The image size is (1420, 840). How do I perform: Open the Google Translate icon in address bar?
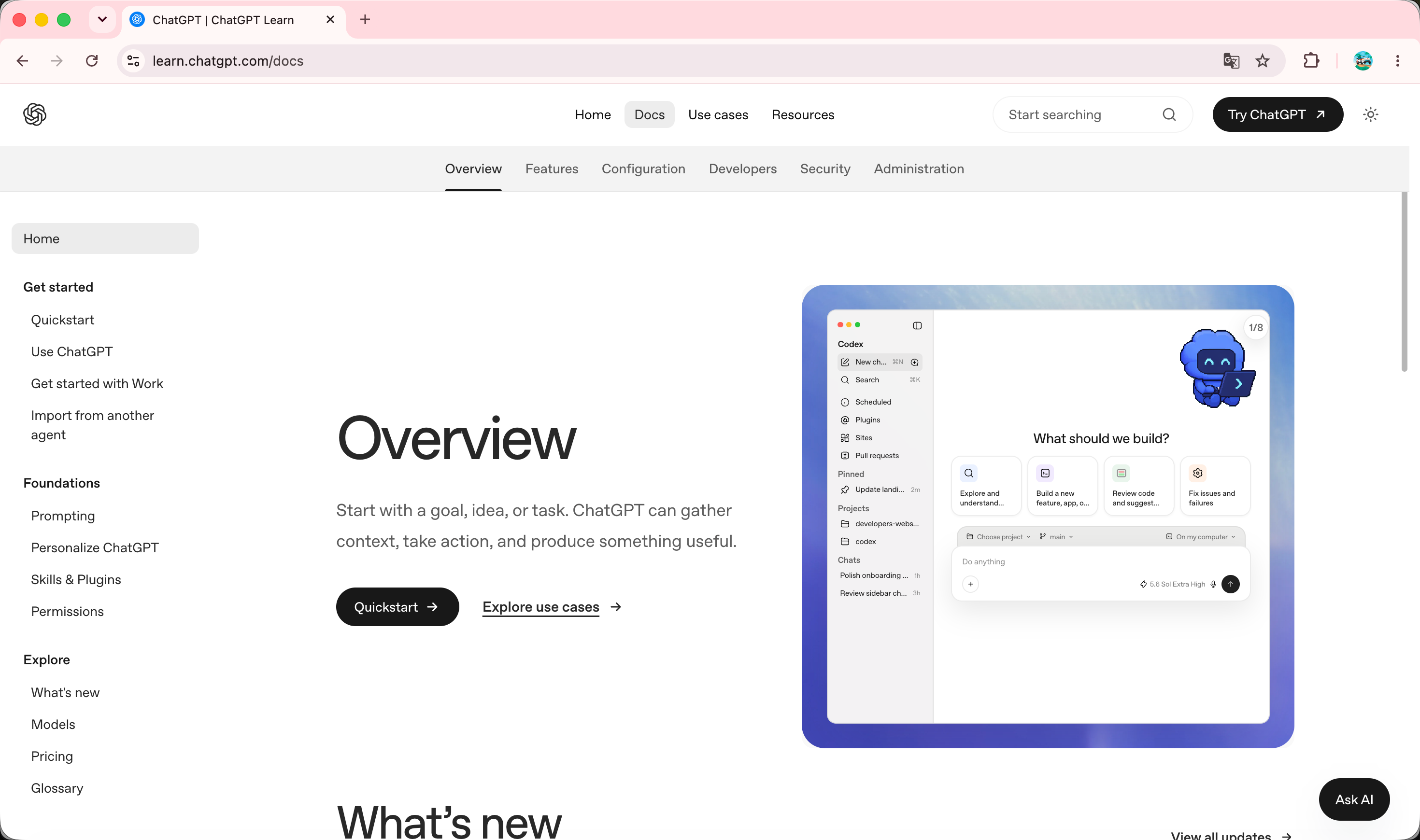point(1231,60)
